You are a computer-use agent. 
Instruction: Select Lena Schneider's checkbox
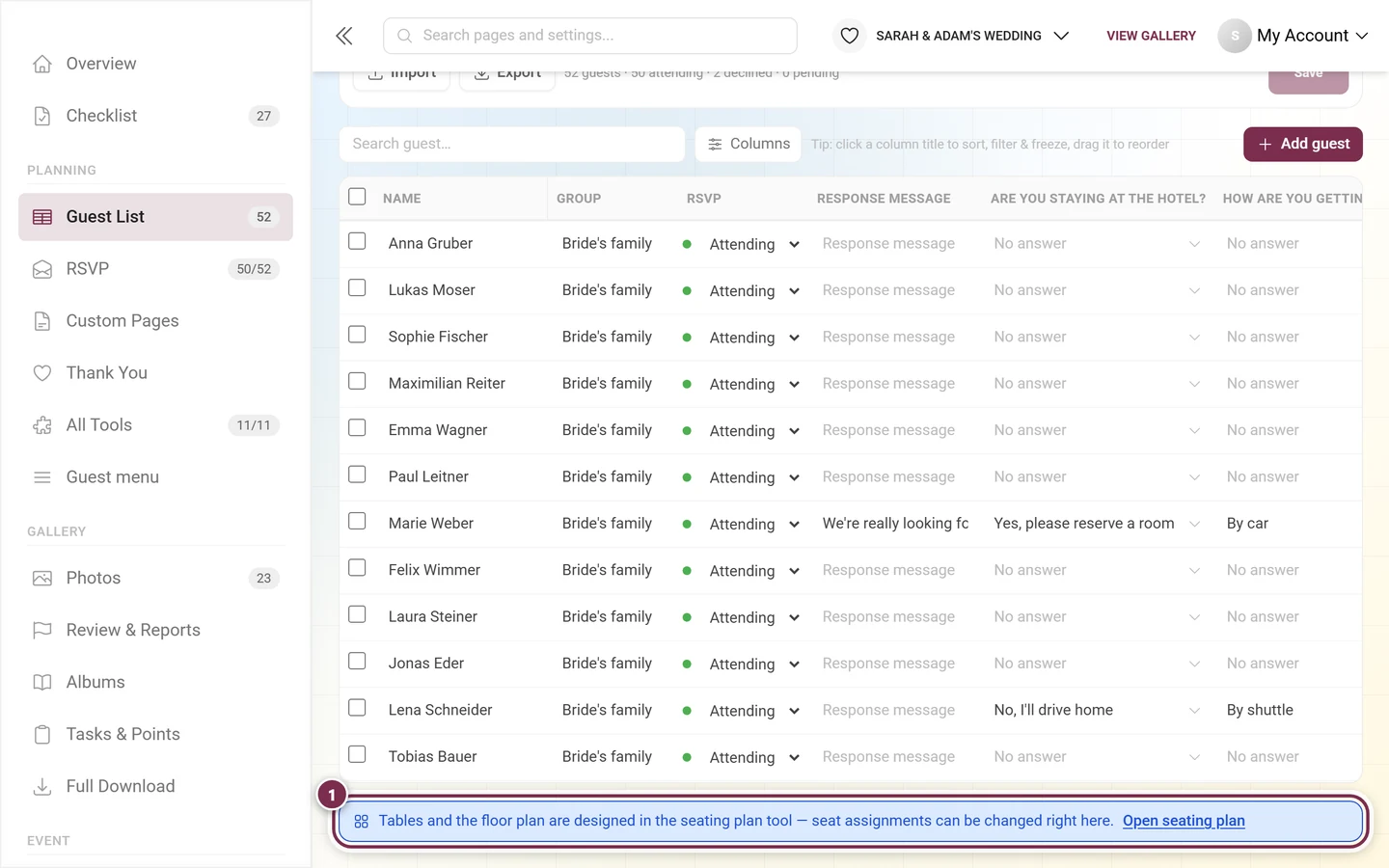click(357, 708)
